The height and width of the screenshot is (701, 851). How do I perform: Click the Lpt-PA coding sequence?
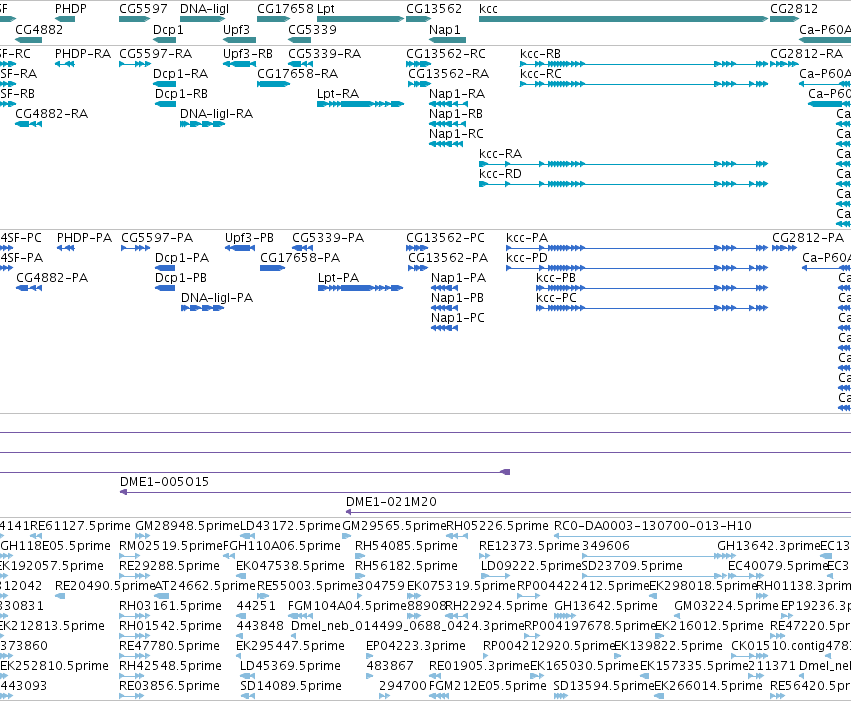pyautogui.click(x=360, y=288)
